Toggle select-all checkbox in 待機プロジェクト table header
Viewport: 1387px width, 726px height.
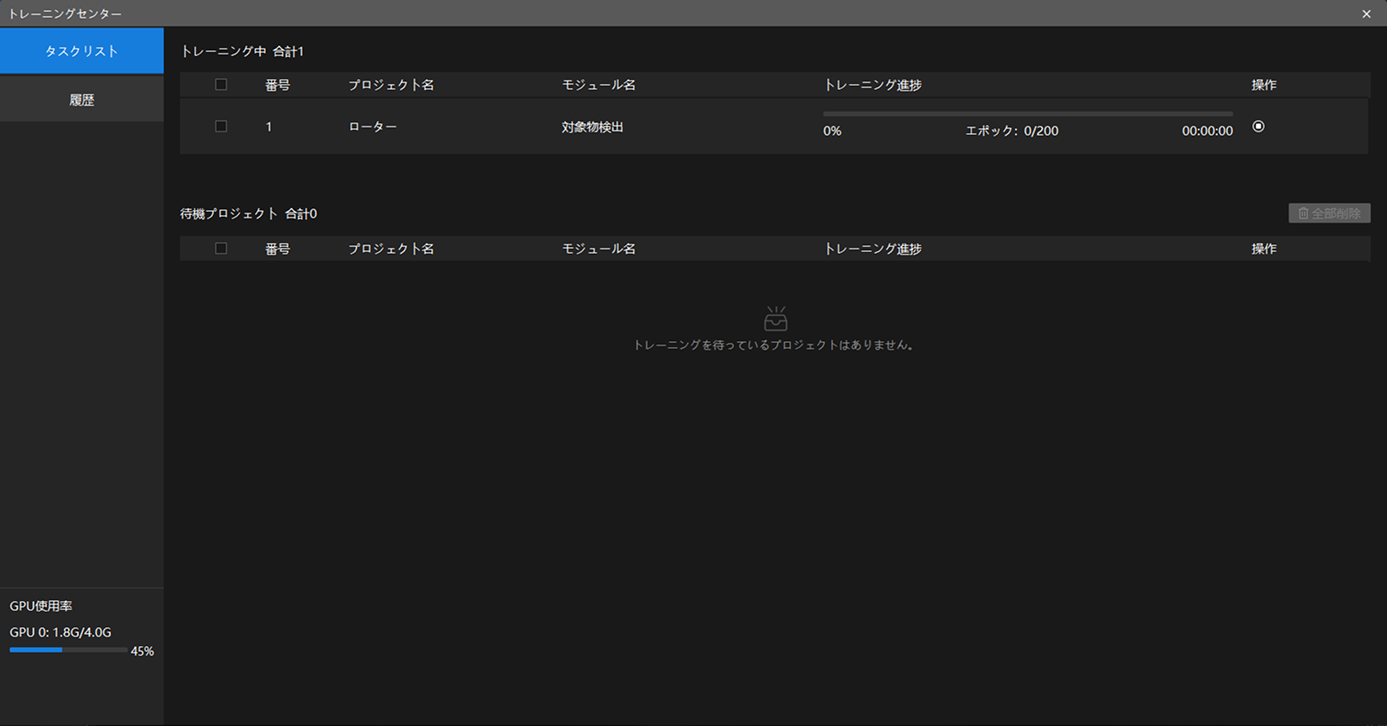point(221,248)
